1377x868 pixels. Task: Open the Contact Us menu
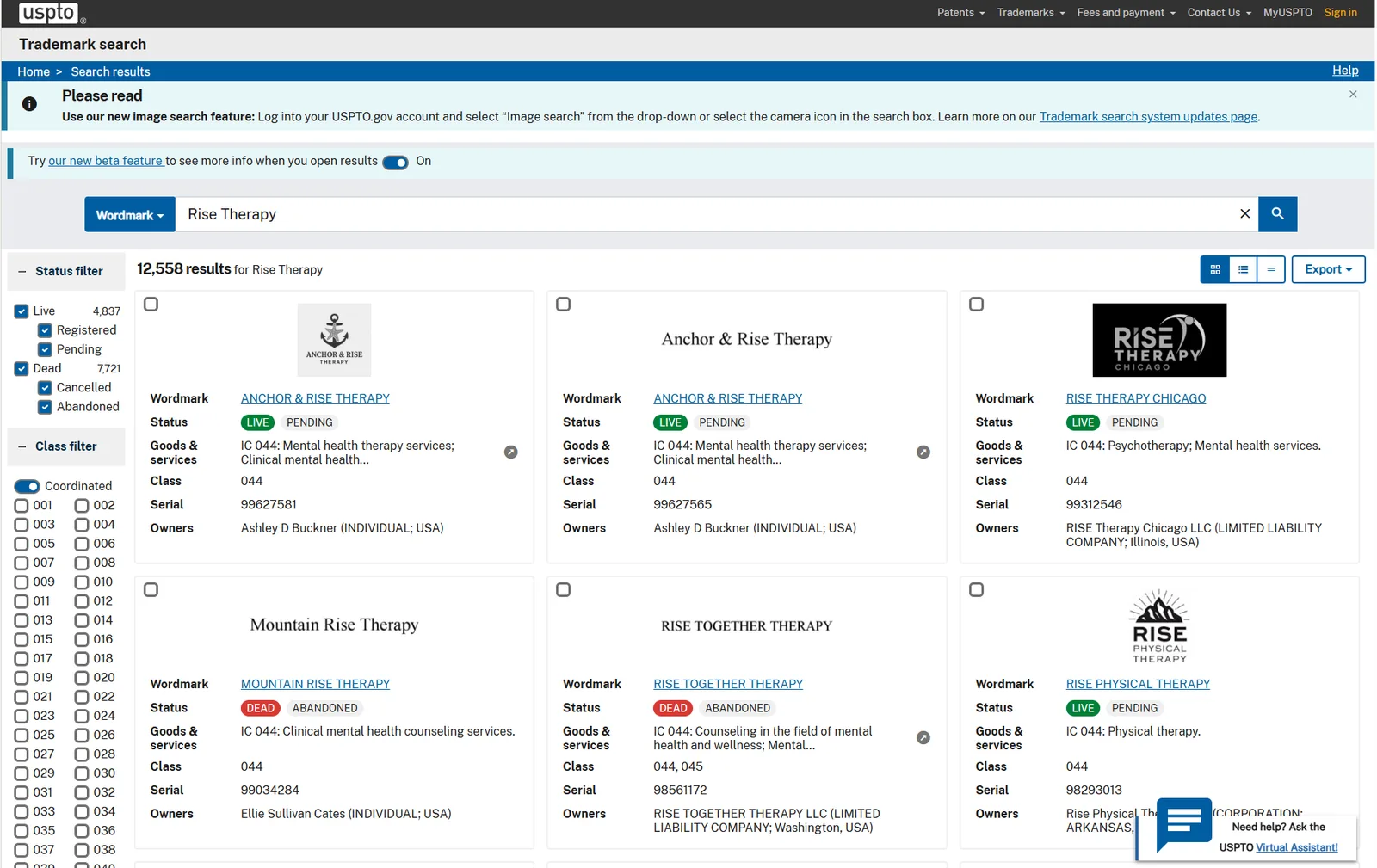click(1220, 13)
